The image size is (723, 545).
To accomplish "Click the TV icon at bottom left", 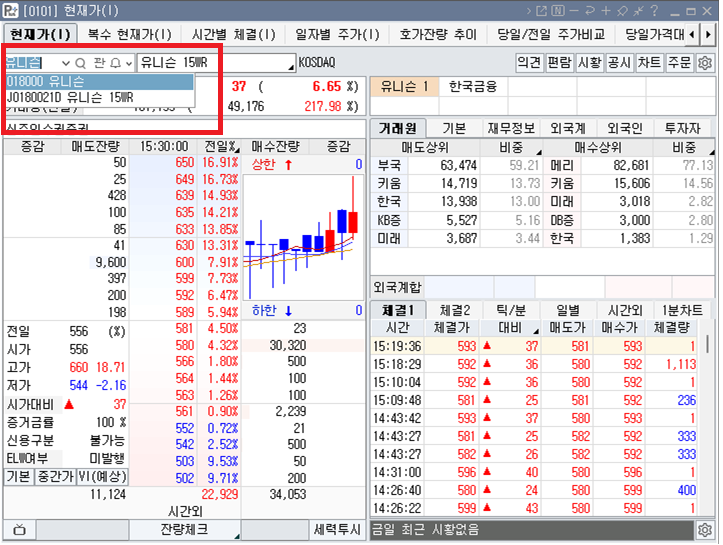I will pyautogui.click(x=19, y=530).
